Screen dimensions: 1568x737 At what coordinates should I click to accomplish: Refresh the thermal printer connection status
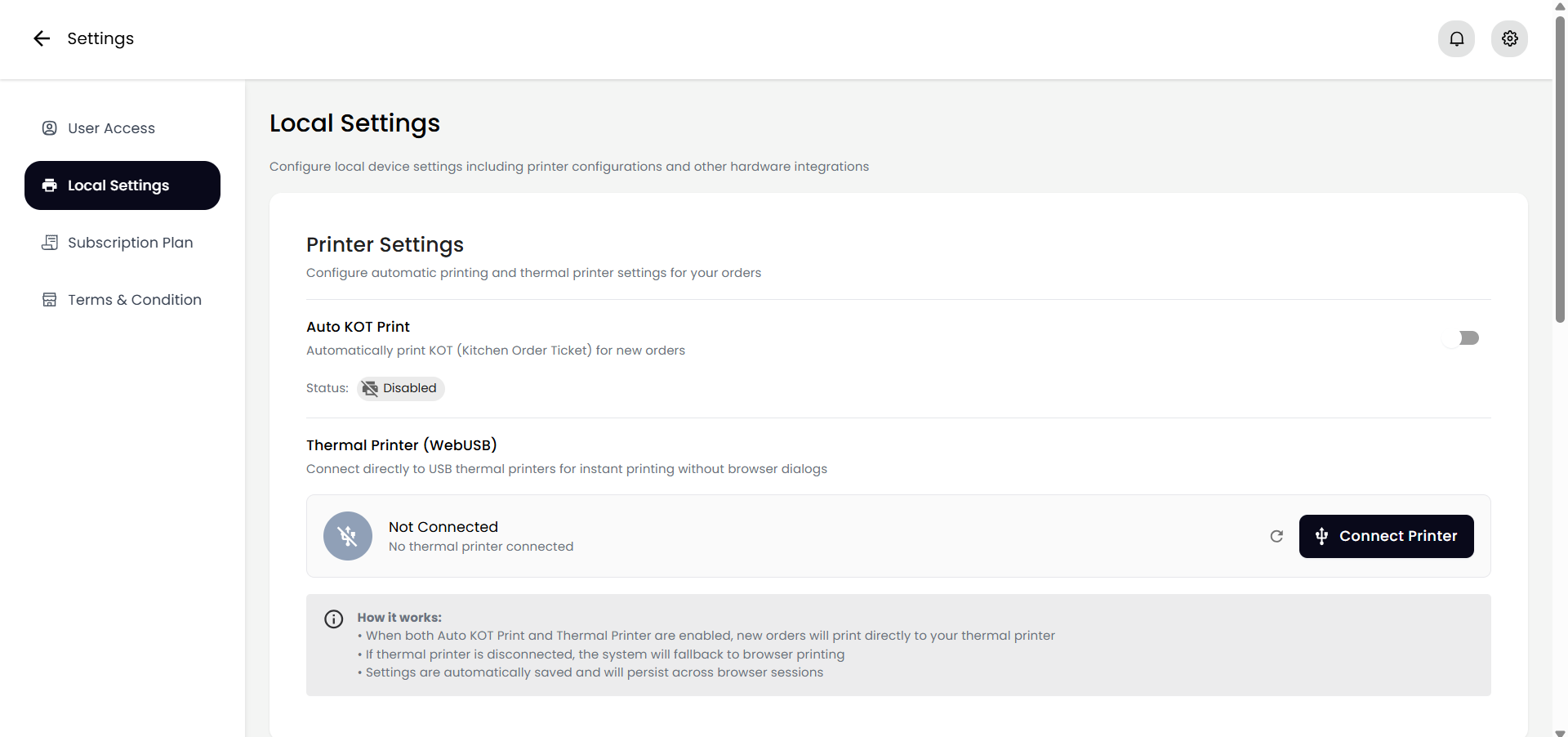(1276, 536)
